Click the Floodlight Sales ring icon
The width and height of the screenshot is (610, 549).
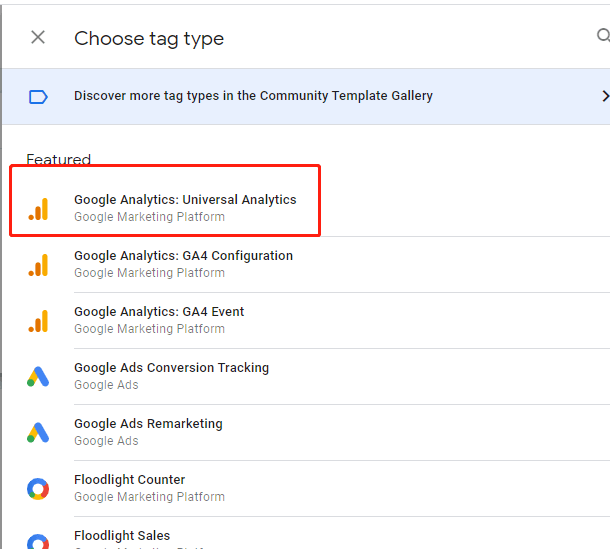coord(38,542)
